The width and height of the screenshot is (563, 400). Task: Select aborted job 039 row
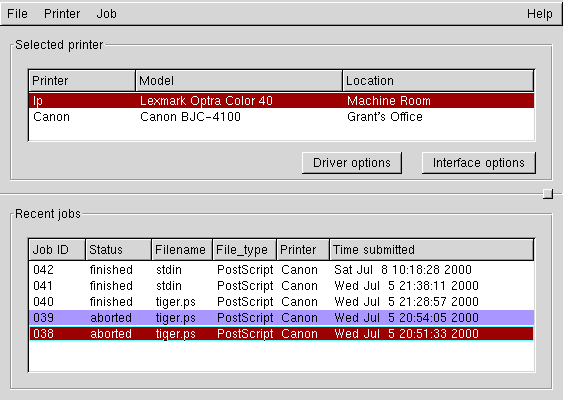[x=282, y=318]
